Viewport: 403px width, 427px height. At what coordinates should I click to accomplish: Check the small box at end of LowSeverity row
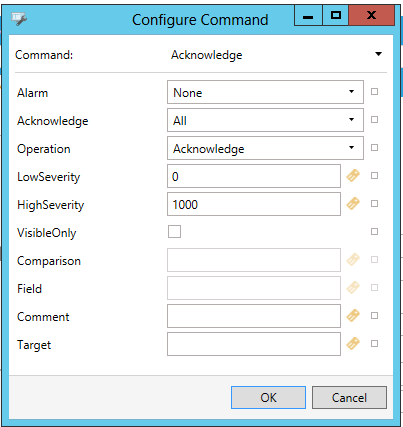click(x=374, y=175)
